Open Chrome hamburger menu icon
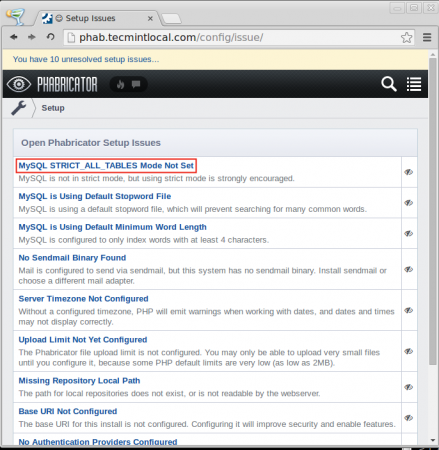The width and height of the screenshot is (439, 450). coord(427,37)
